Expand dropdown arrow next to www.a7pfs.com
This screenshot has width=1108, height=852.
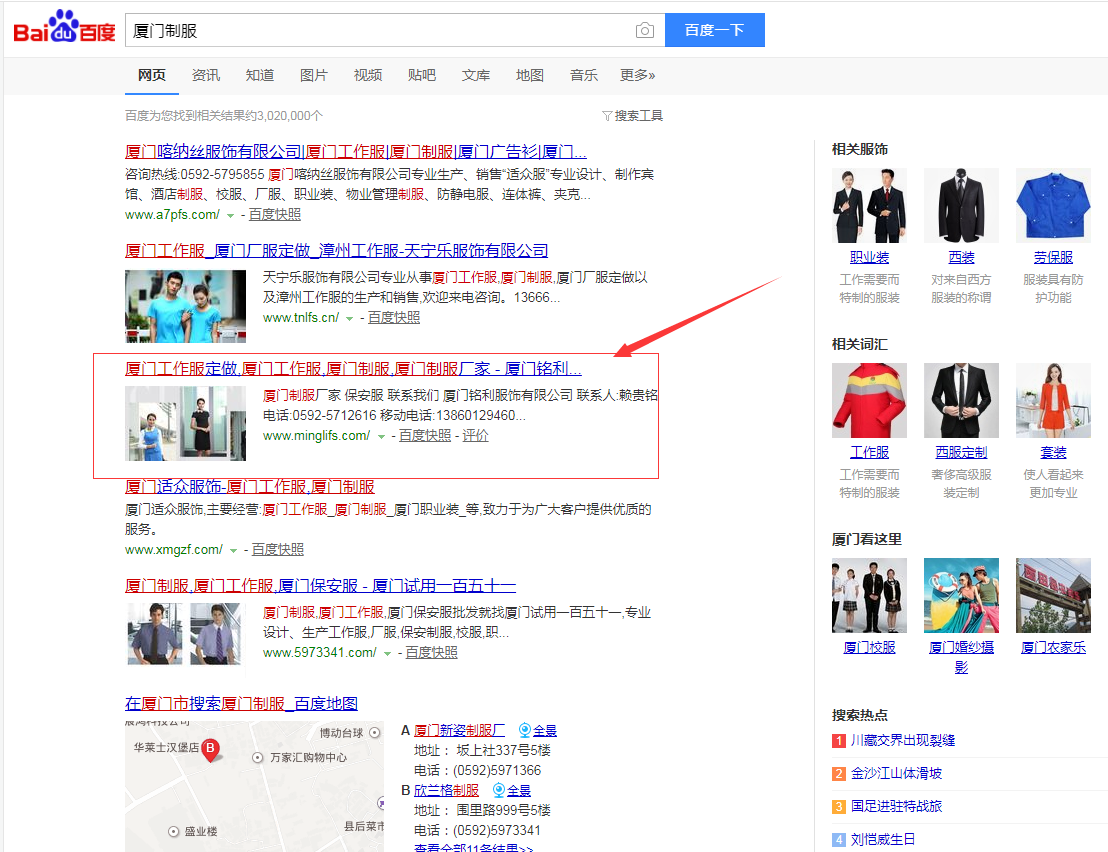(x=231, y=215)
